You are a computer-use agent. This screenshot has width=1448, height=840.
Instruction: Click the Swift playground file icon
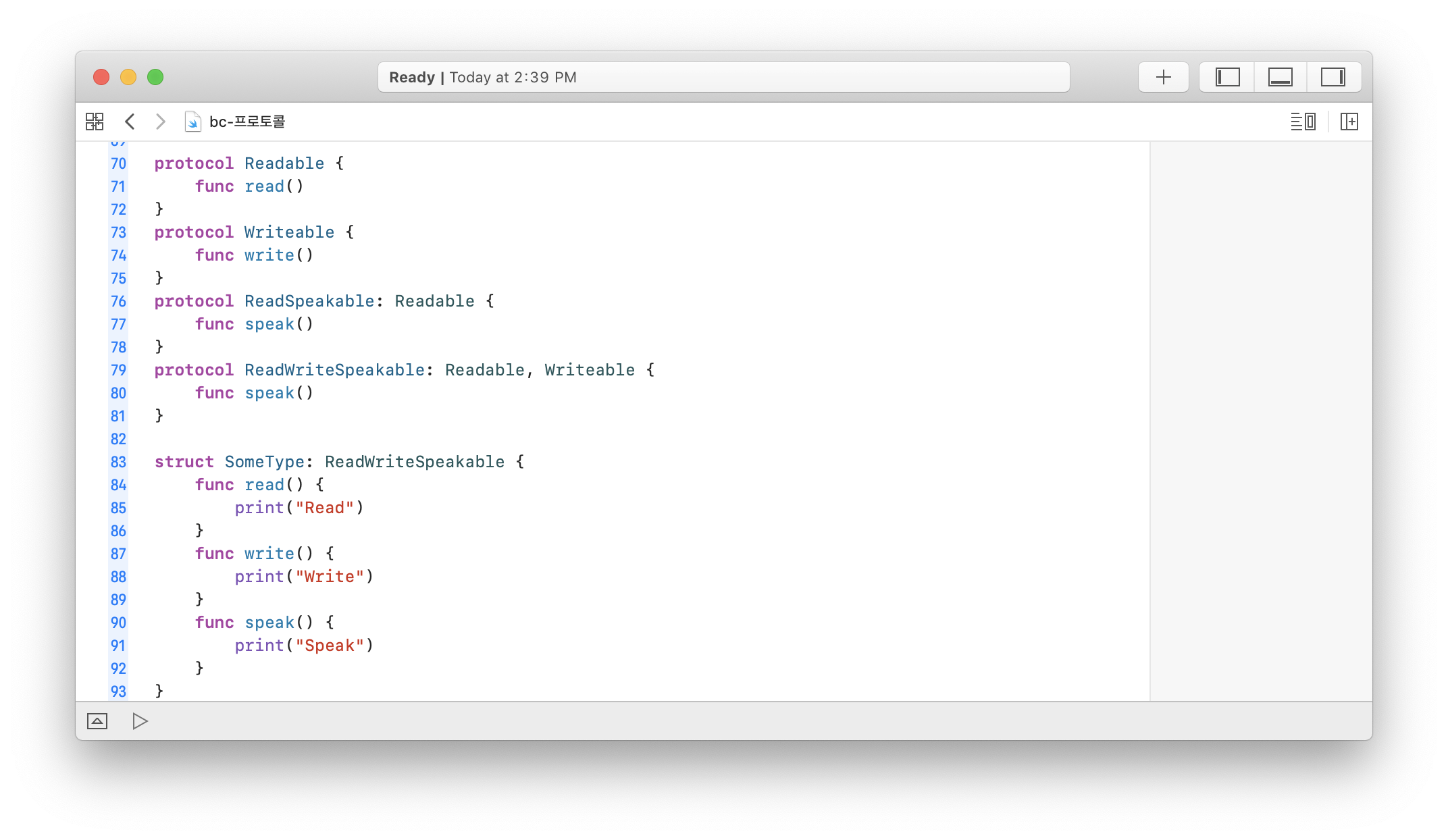pos(192,122)
